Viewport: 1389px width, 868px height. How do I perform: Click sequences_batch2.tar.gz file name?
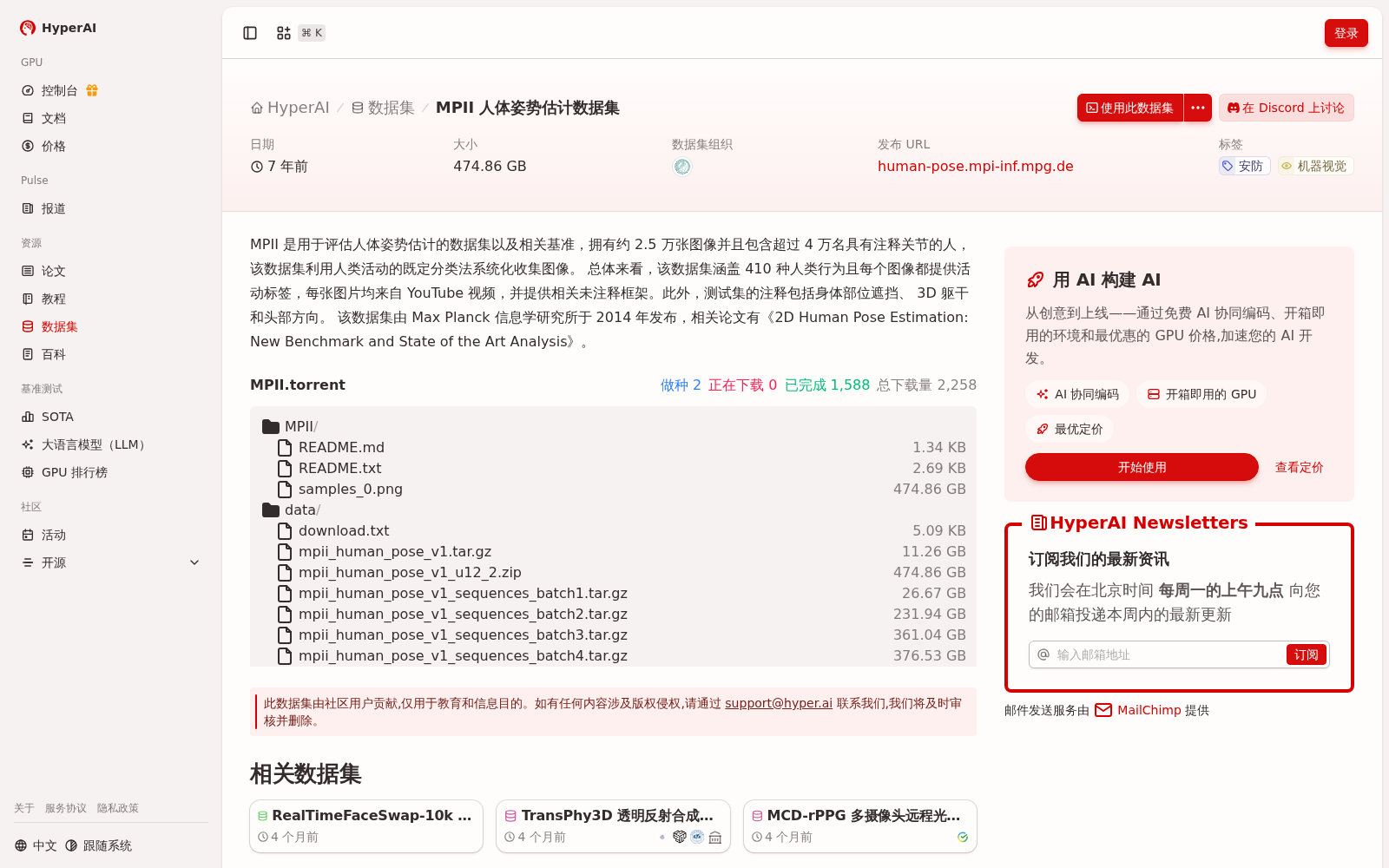click(x=463, y=614)
